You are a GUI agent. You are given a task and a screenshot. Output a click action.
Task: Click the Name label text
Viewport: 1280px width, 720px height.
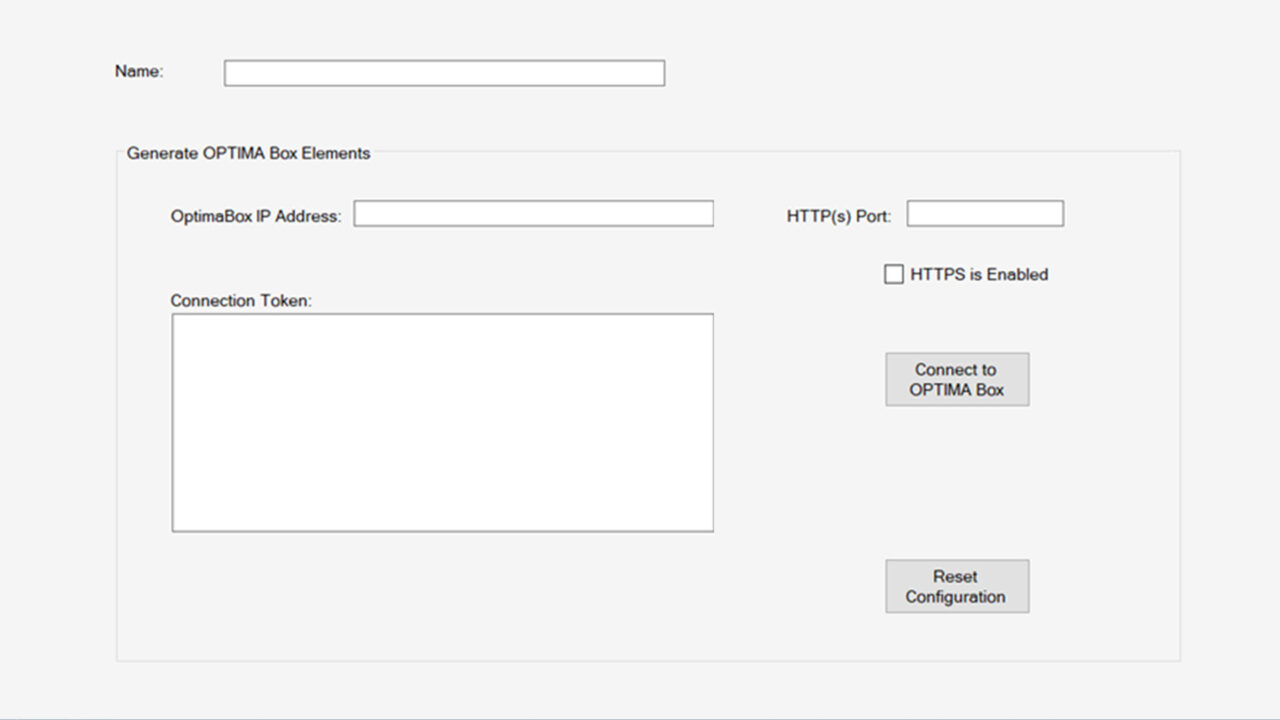[x=139, y=71]
